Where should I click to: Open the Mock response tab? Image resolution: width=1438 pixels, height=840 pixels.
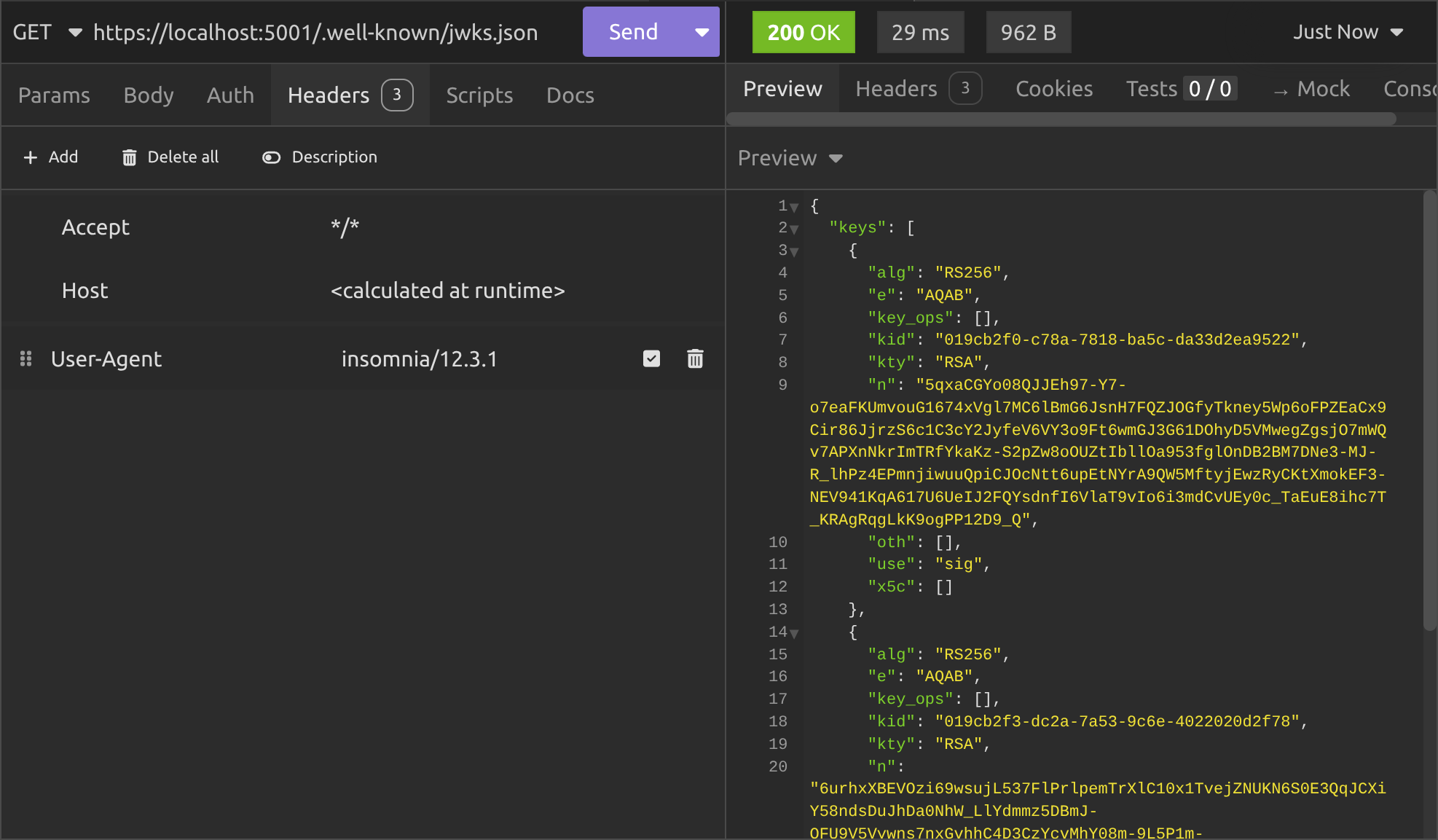(x=1312, y=89)
